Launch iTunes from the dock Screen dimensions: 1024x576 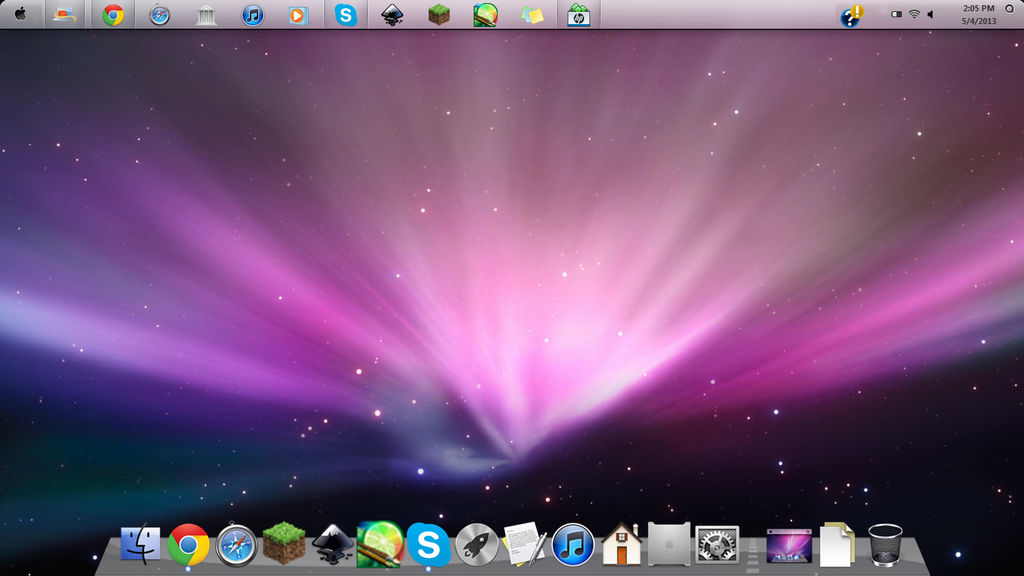[573, 544]
